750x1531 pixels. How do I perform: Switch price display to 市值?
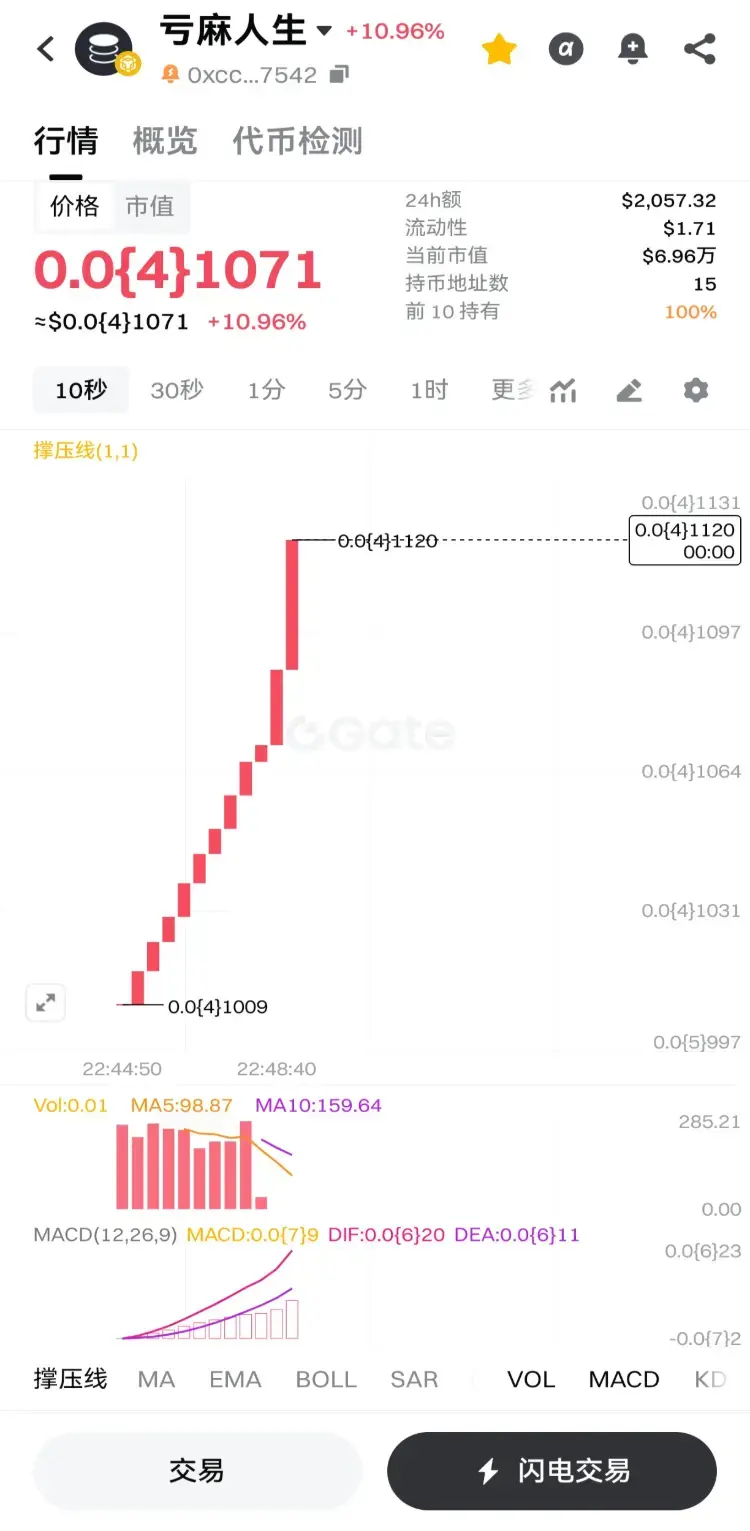click(x=150, y=206)
